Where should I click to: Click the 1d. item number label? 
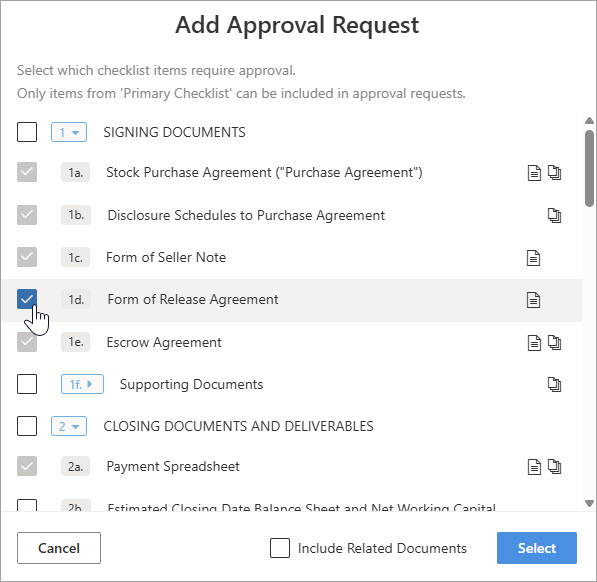(75, 300)
